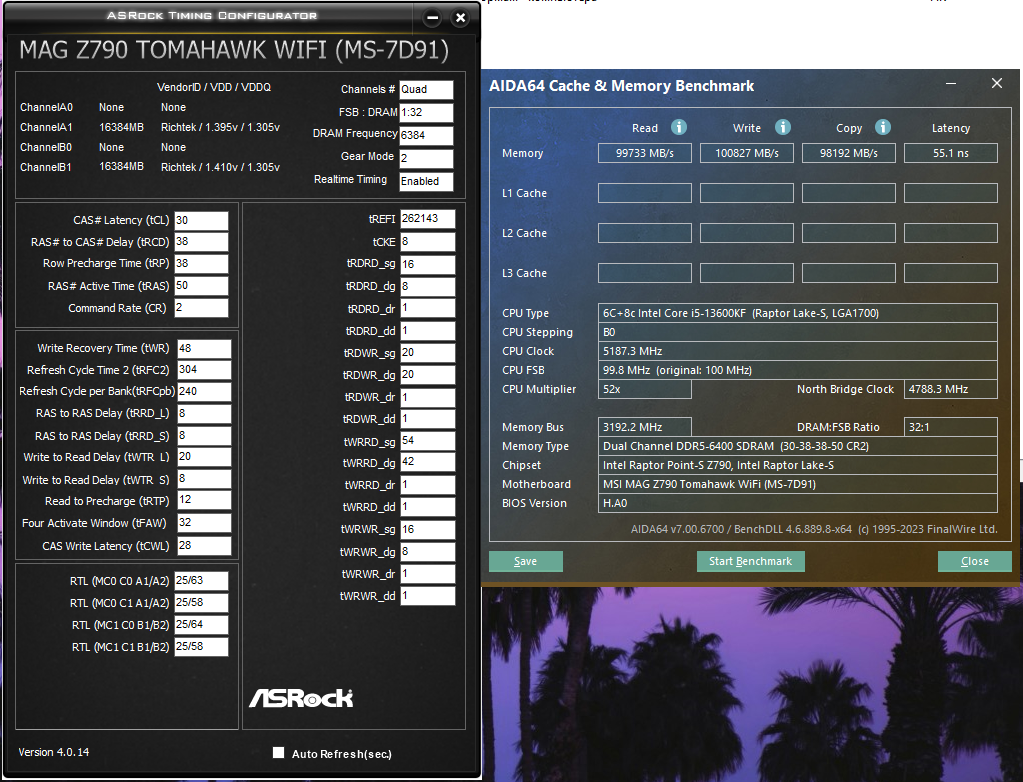Viewport: 1023px width, 782px height.
Task: Click the Memory Write result 100827 MB/s
Action: click(x=746, y=153)
